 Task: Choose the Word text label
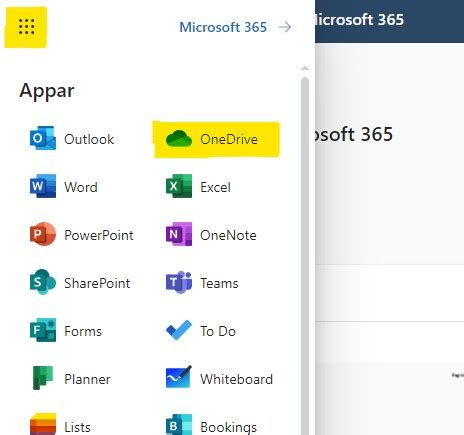(x=81, y=187)
